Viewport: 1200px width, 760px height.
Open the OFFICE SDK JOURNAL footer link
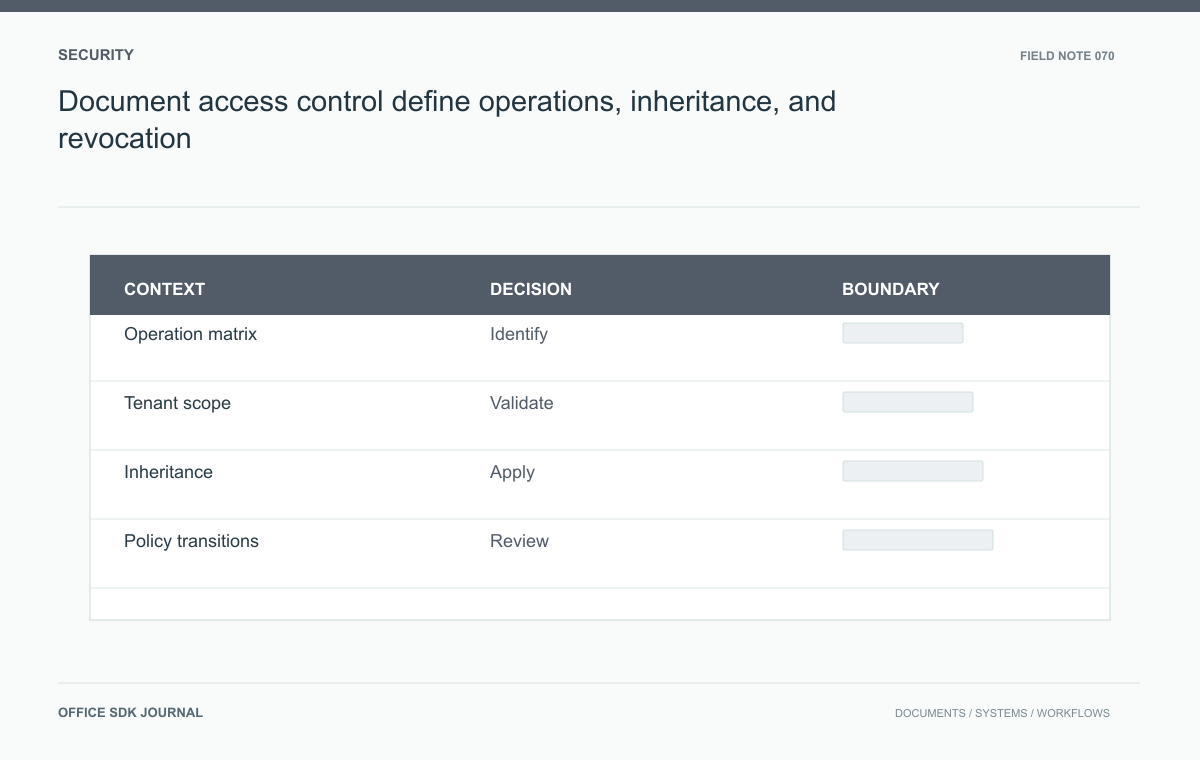(x=130, y=713)
